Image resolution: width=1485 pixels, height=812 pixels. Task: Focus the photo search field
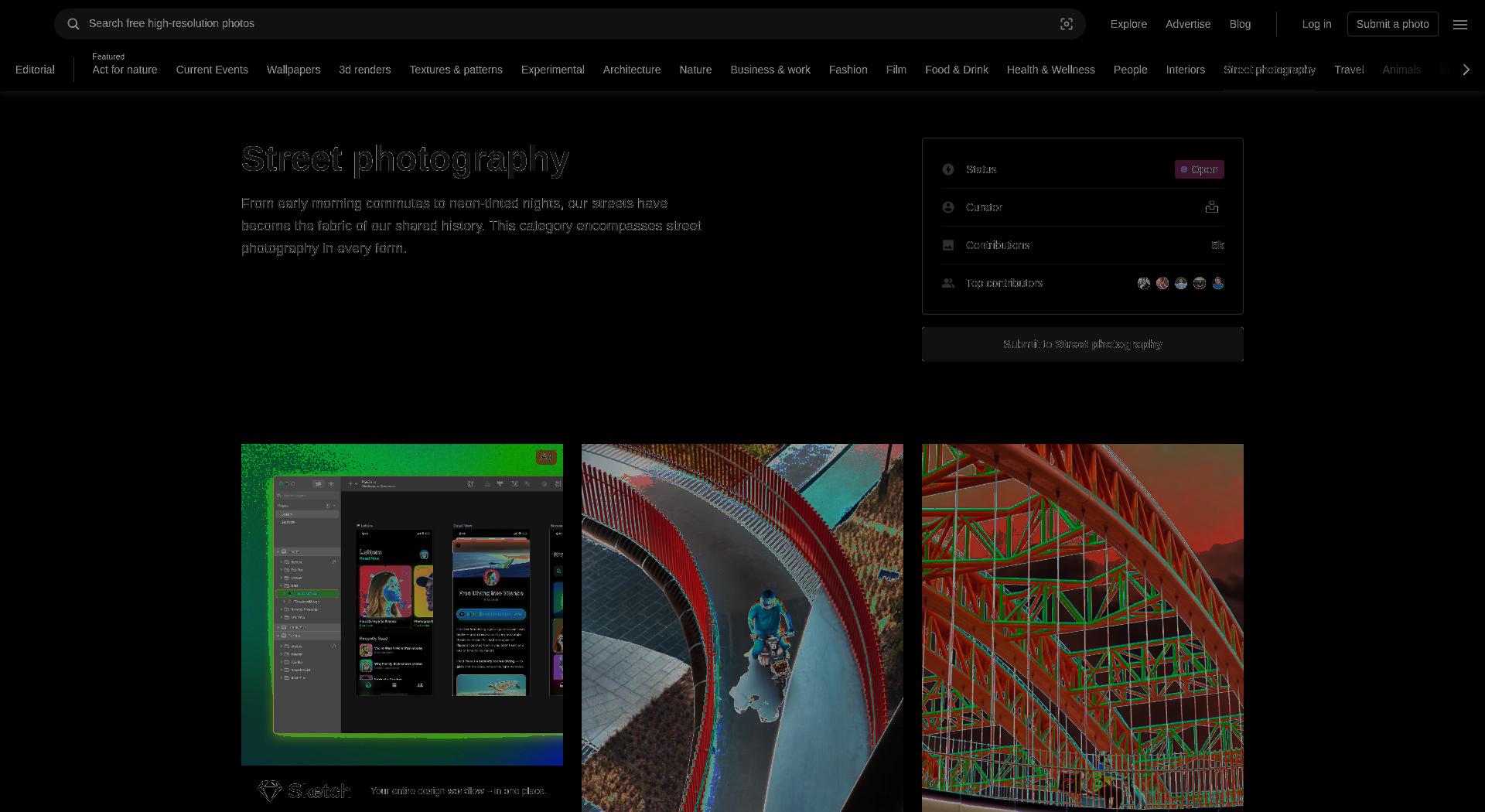pos(570,24)
